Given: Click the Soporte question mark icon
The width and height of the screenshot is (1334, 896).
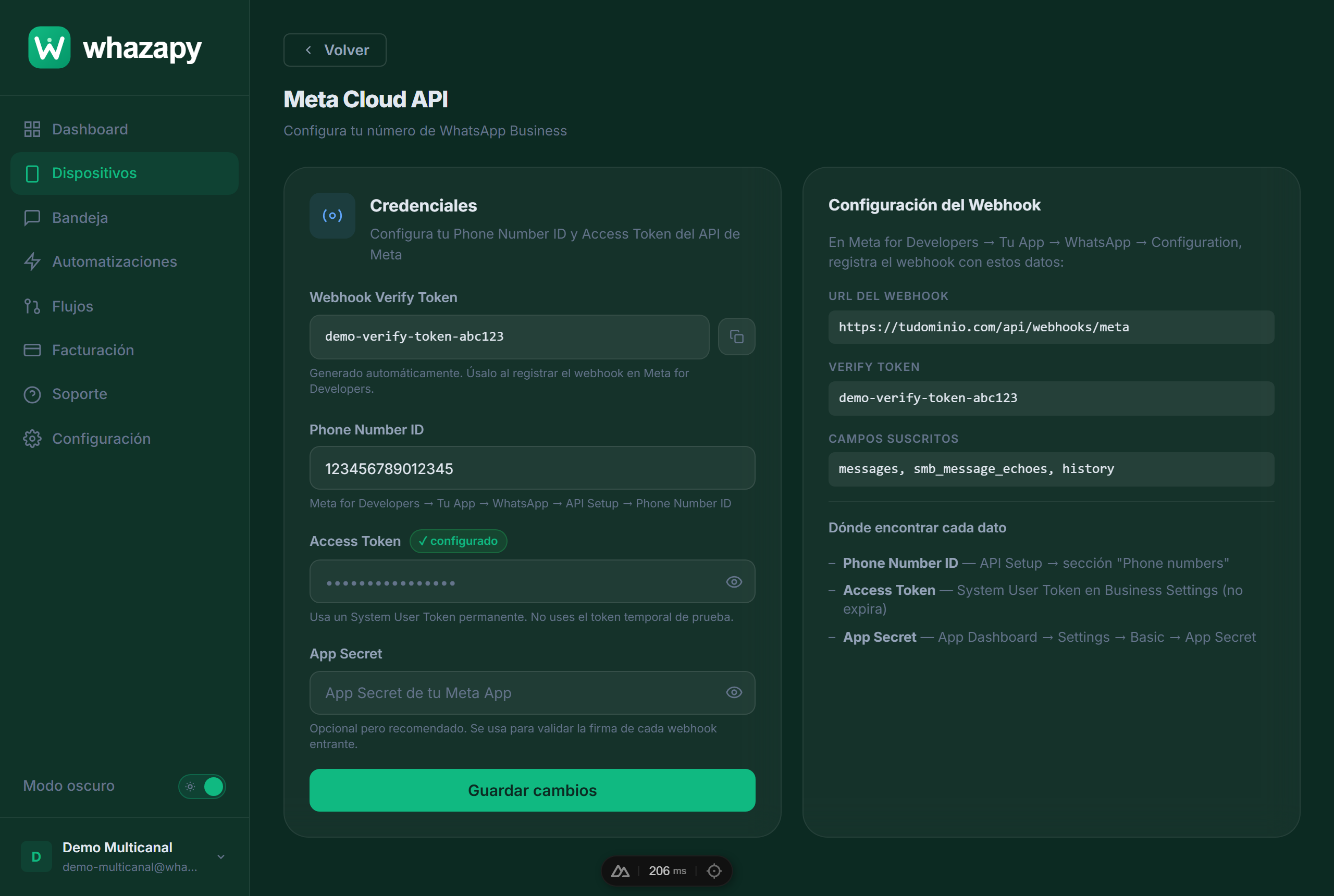Looking at the screenshot, I should coord(32,394).
